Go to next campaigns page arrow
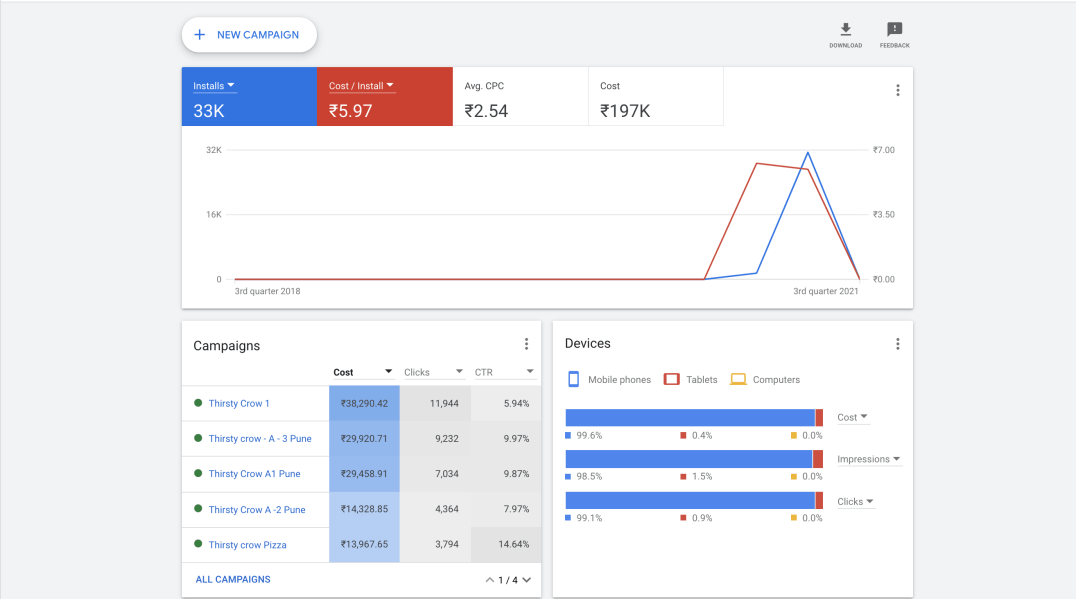This screenshot has height=599, width=1076. pos(526,580)
